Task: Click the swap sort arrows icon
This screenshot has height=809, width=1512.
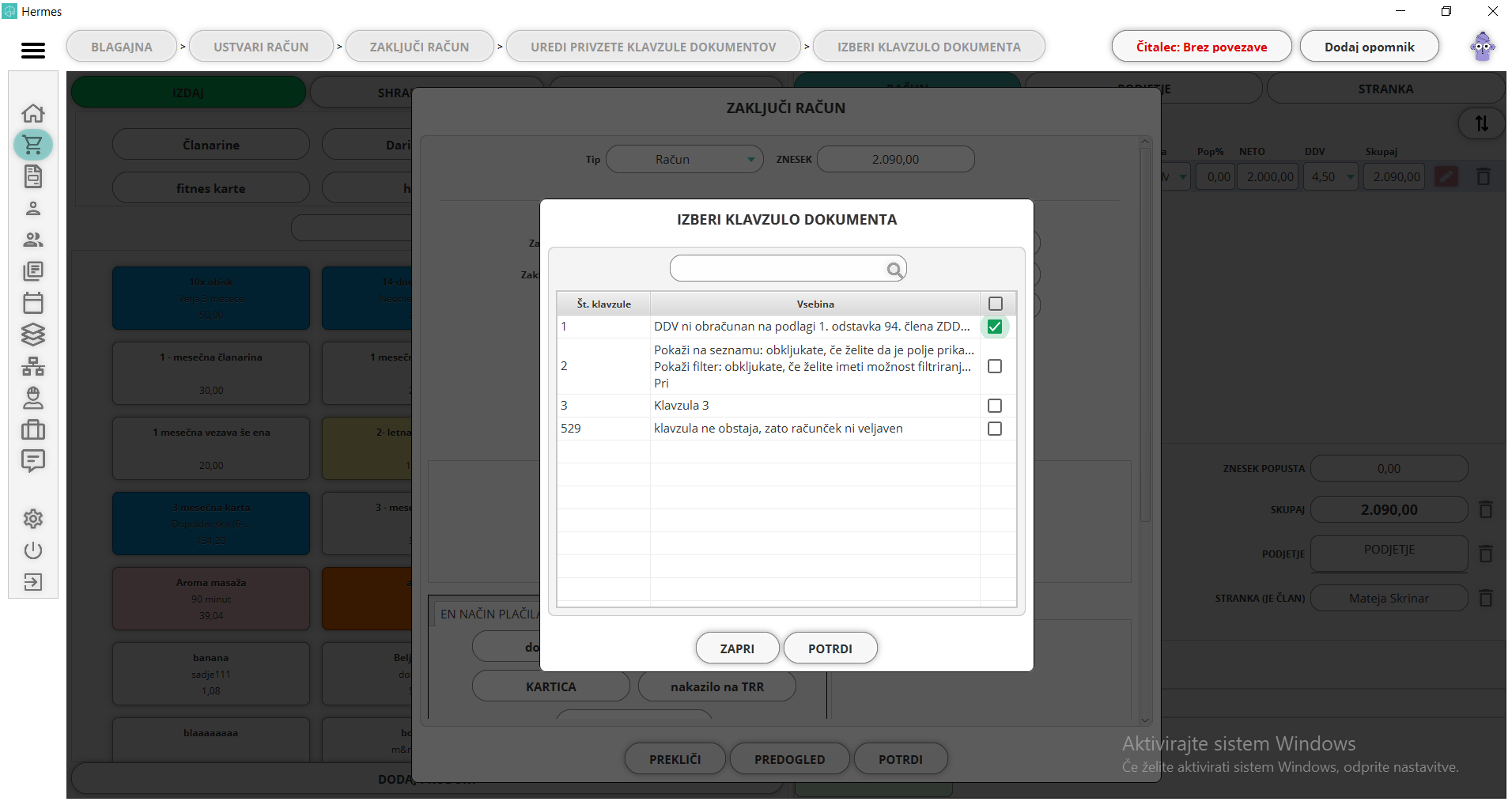Action: point(1482,123)
